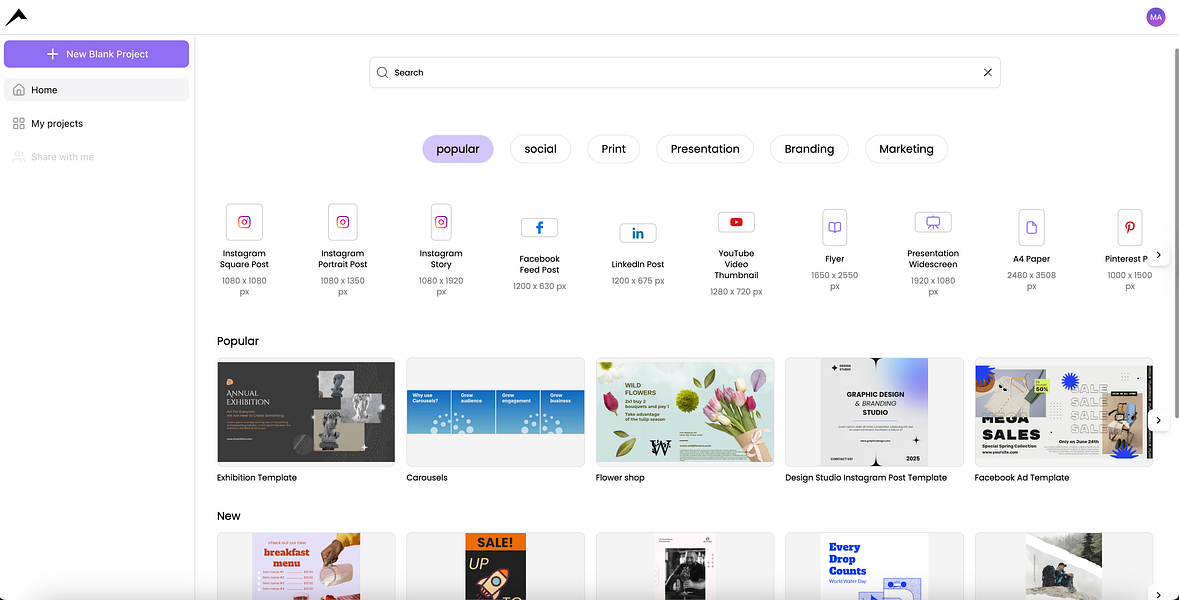This screenshot has height=600, width=1179.
Task: Open the Exhibition Template thumbnail
Action: [x=306, y=412]
